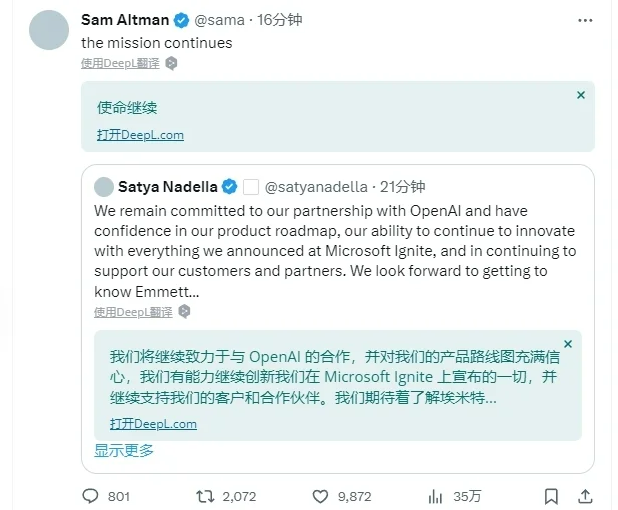Click Satya Nadella's verified badge
618x510 pixels.
coord(229,187)
